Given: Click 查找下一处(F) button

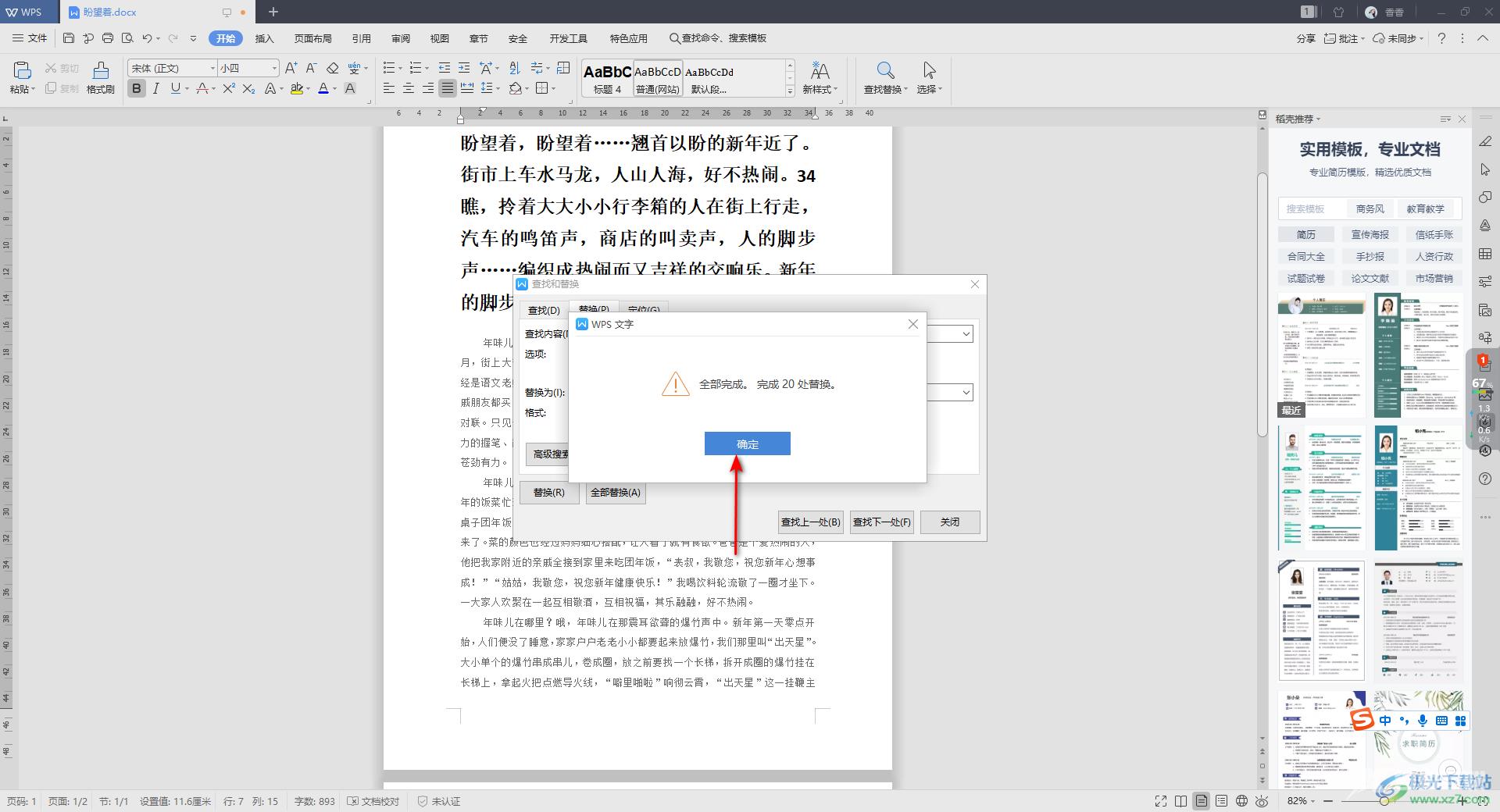Looking at the screenshot, I should (x=881, y=522).
